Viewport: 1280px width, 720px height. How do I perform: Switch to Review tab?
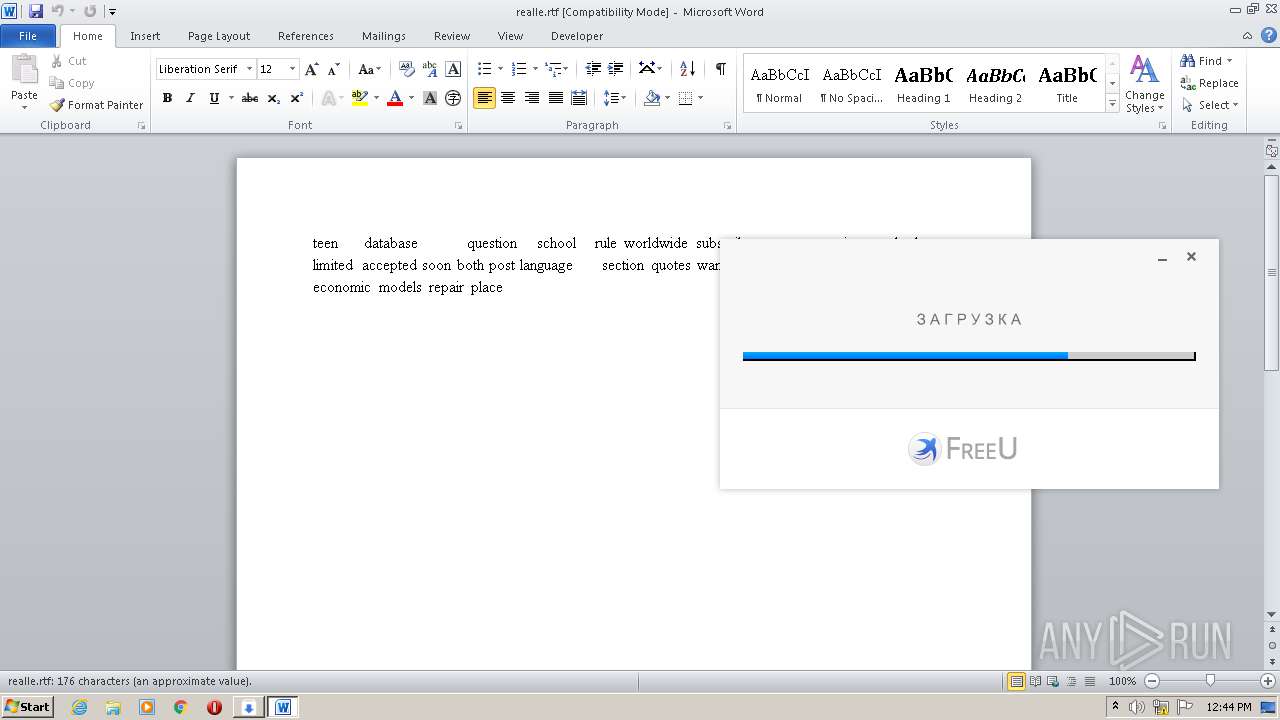click(x=452, y=36)
